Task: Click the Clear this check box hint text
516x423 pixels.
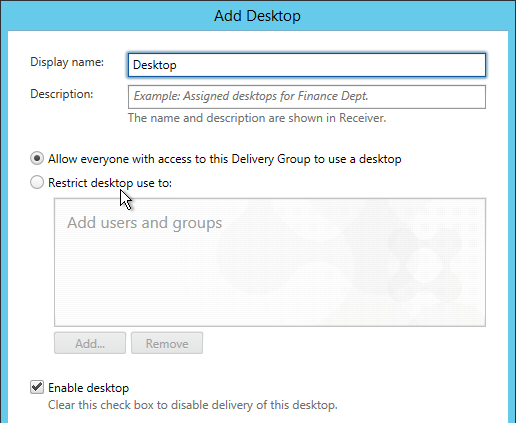Action: point(193,405)
